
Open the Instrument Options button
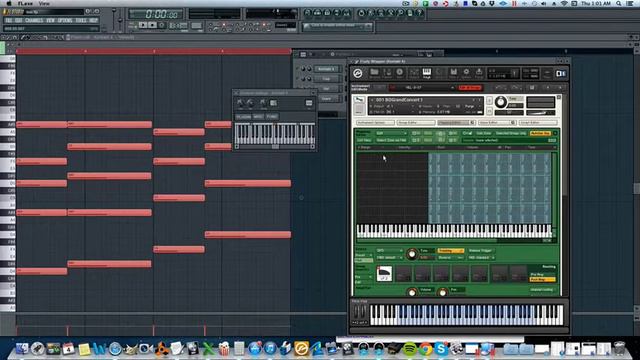pos(375,122)
